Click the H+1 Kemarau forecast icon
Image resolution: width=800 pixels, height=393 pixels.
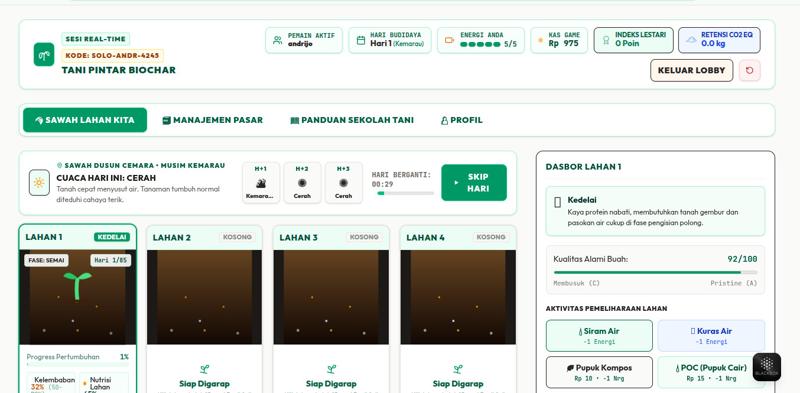click(261, 183)
